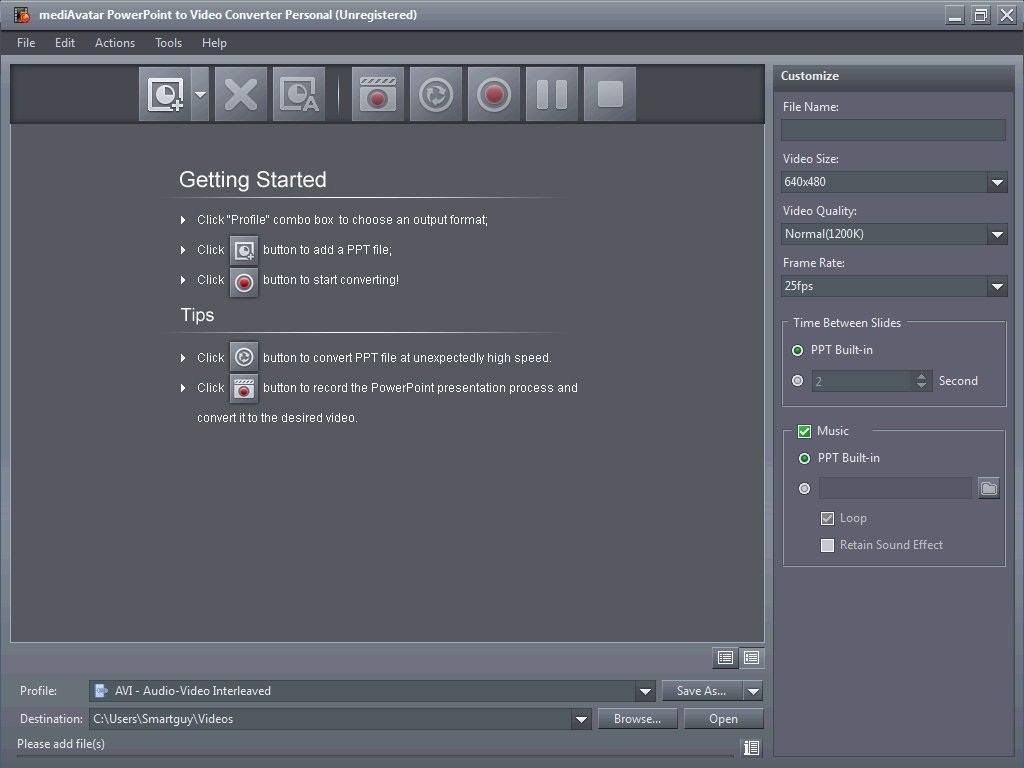
Task: Switch to the detailed view icon
Action: [751, 658]
